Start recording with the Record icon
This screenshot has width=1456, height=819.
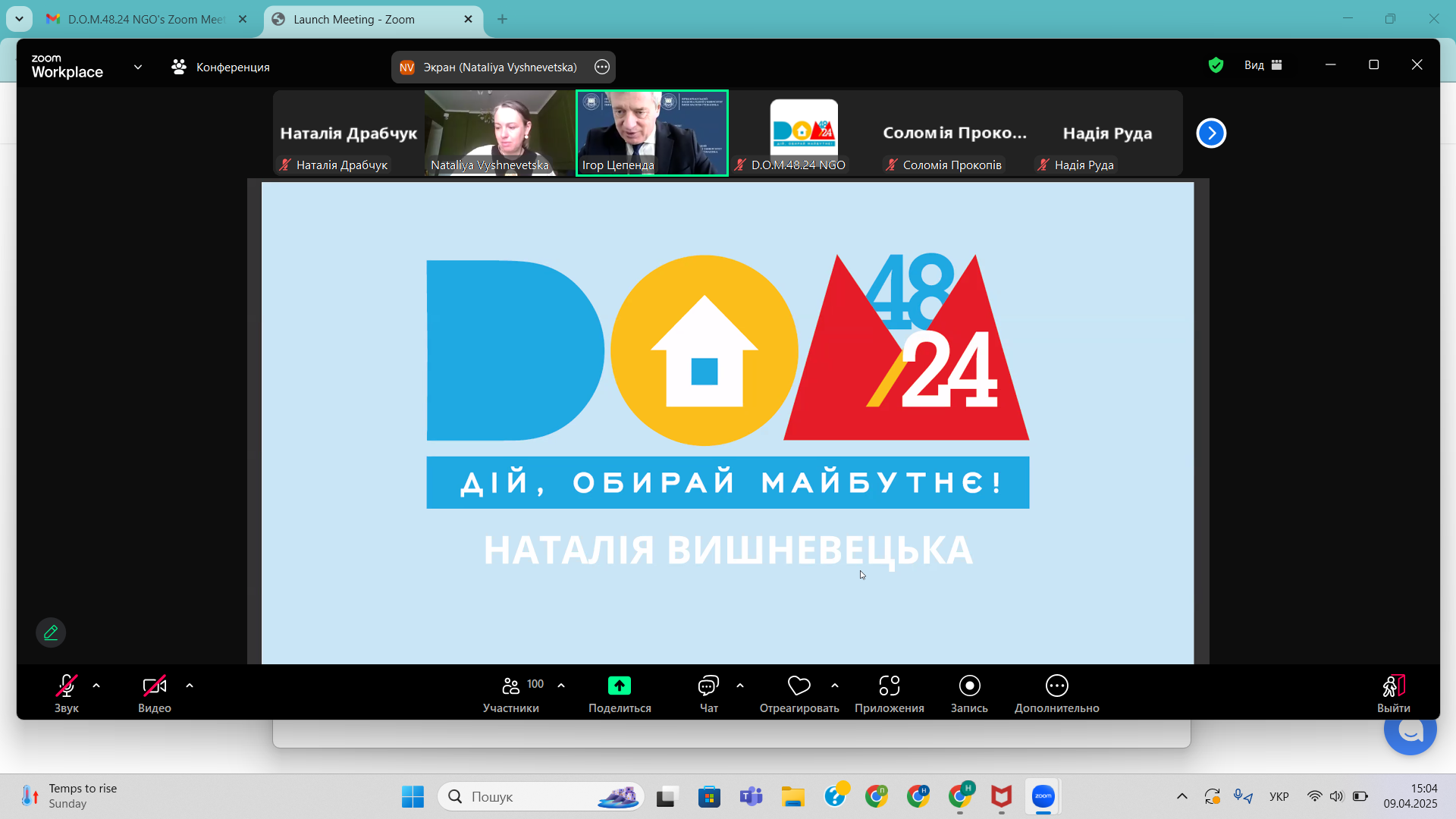(x=969, y=686)
